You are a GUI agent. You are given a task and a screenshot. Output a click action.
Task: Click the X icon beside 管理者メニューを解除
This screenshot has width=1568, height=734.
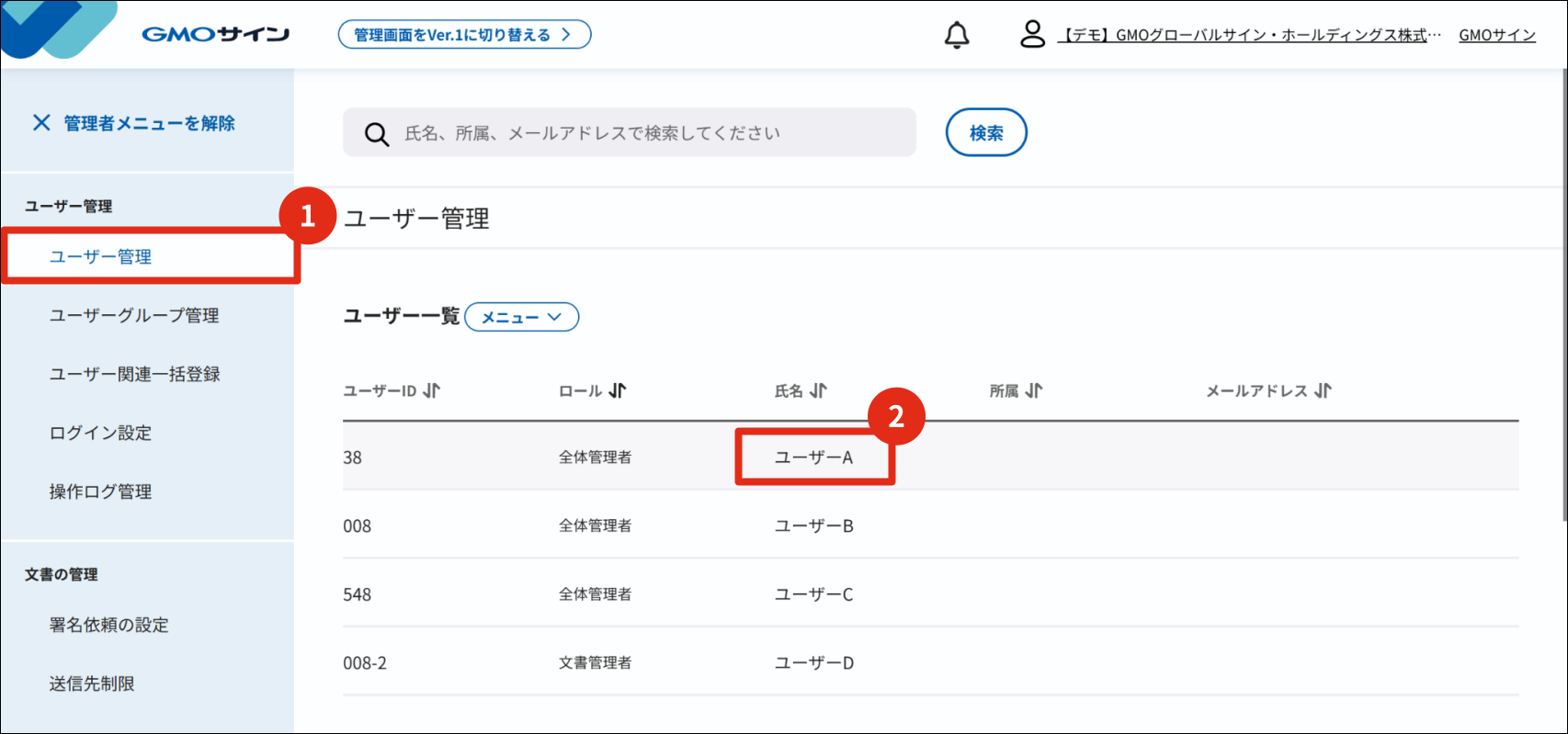pyautogui.click(x=41, y=122)
